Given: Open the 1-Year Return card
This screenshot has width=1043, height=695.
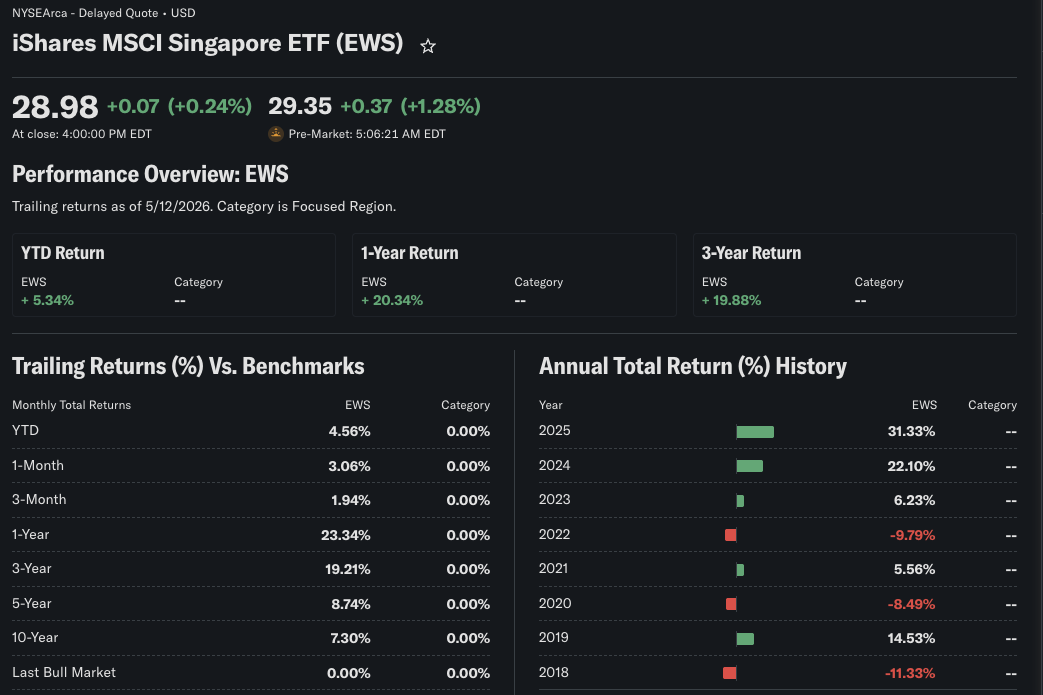Looking at the screenshot, I should 514,275.
